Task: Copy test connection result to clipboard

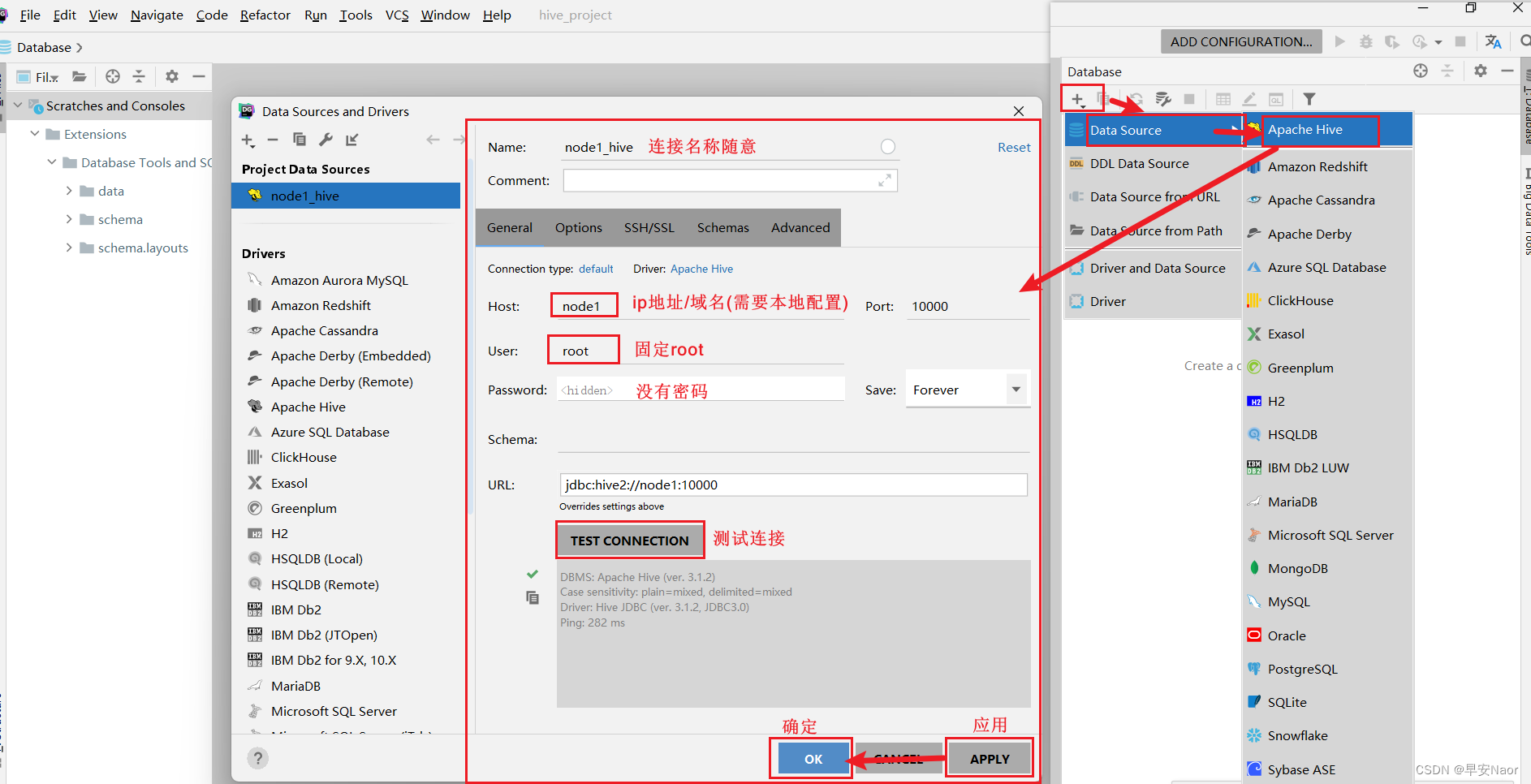Action: [533, 598]
